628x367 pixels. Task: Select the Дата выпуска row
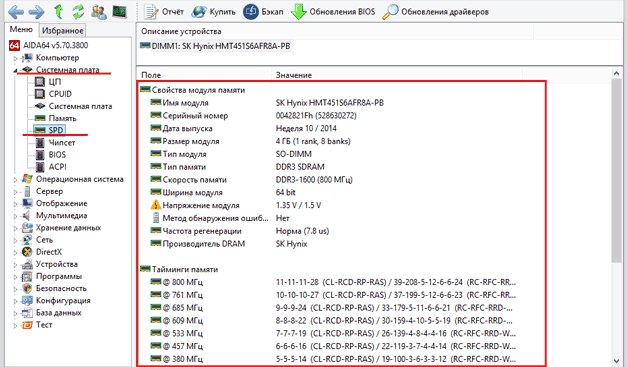pyautogui.click(x=243, y=129)
